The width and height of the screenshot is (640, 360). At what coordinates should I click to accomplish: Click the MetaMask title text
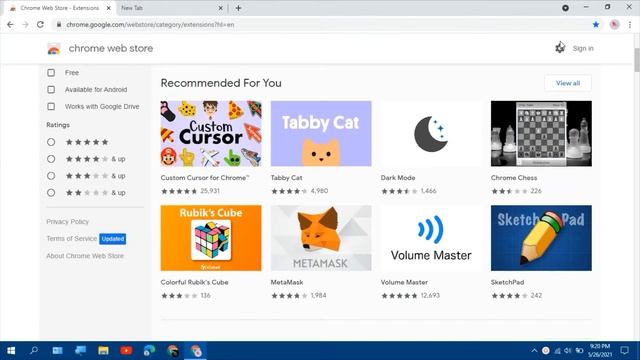(x=287, y=282)
